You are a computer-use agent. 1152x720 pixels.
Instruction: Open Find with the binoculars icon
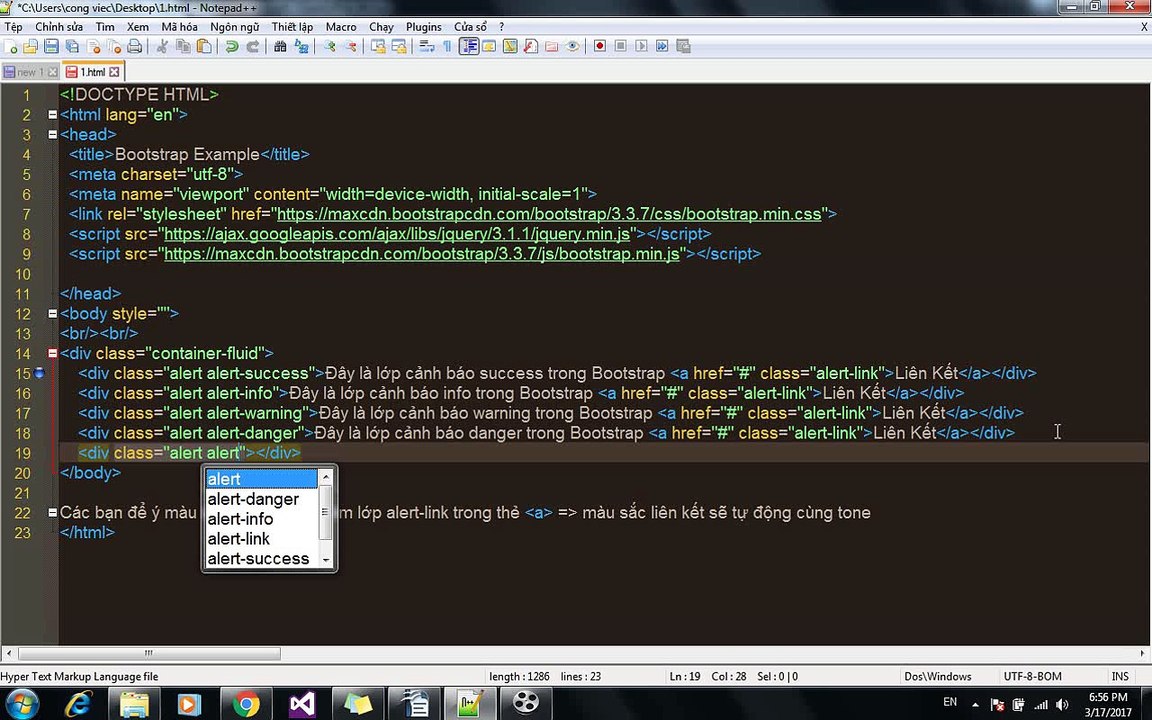(x=280, y=46)
